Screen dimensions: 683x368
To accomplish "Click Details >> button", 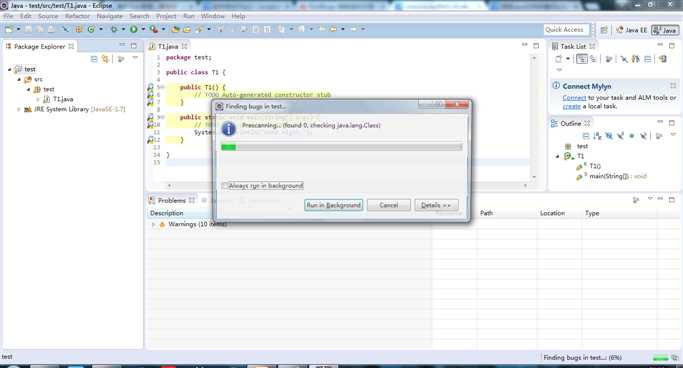I will 436,205.
